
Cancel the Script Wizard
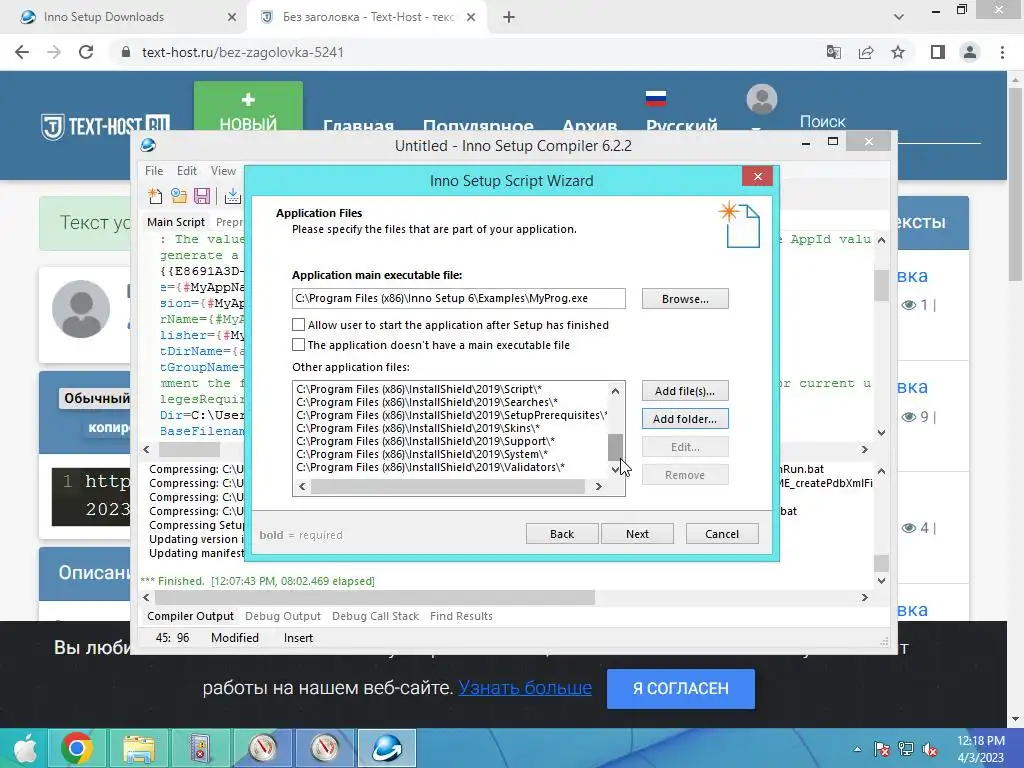[x=722, y=534]
